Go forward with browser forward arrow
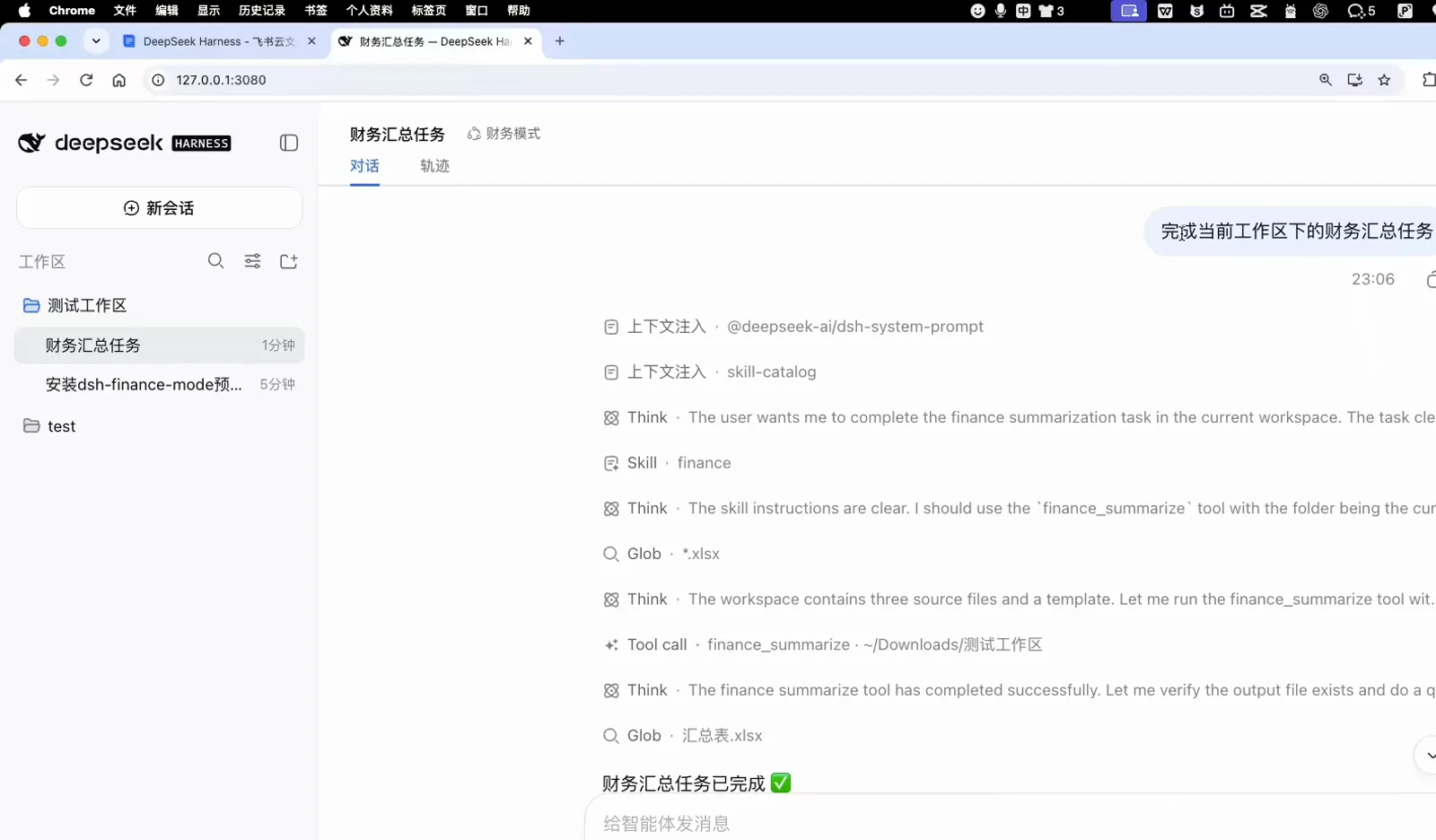 click(54, 80)
